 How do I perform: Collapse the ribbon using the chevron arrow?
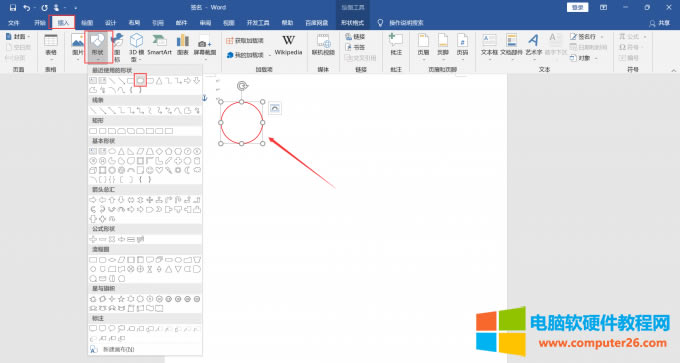(x=673, y=70)
